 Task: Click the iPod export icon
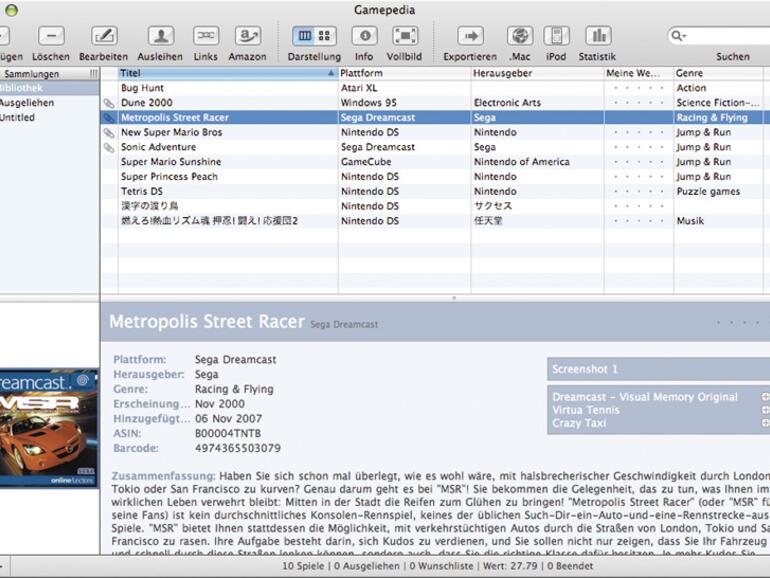[x=556, y=36]
